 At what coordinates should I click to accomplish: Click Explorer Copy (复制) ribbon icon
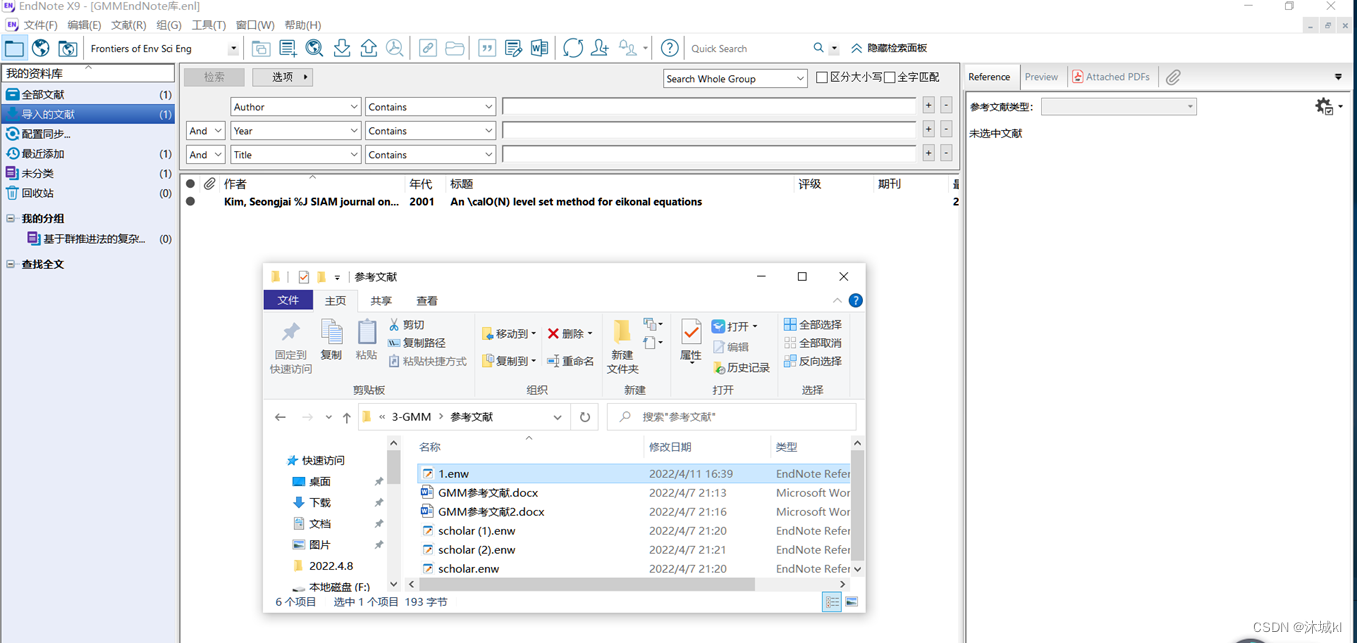tap(331, 341)
